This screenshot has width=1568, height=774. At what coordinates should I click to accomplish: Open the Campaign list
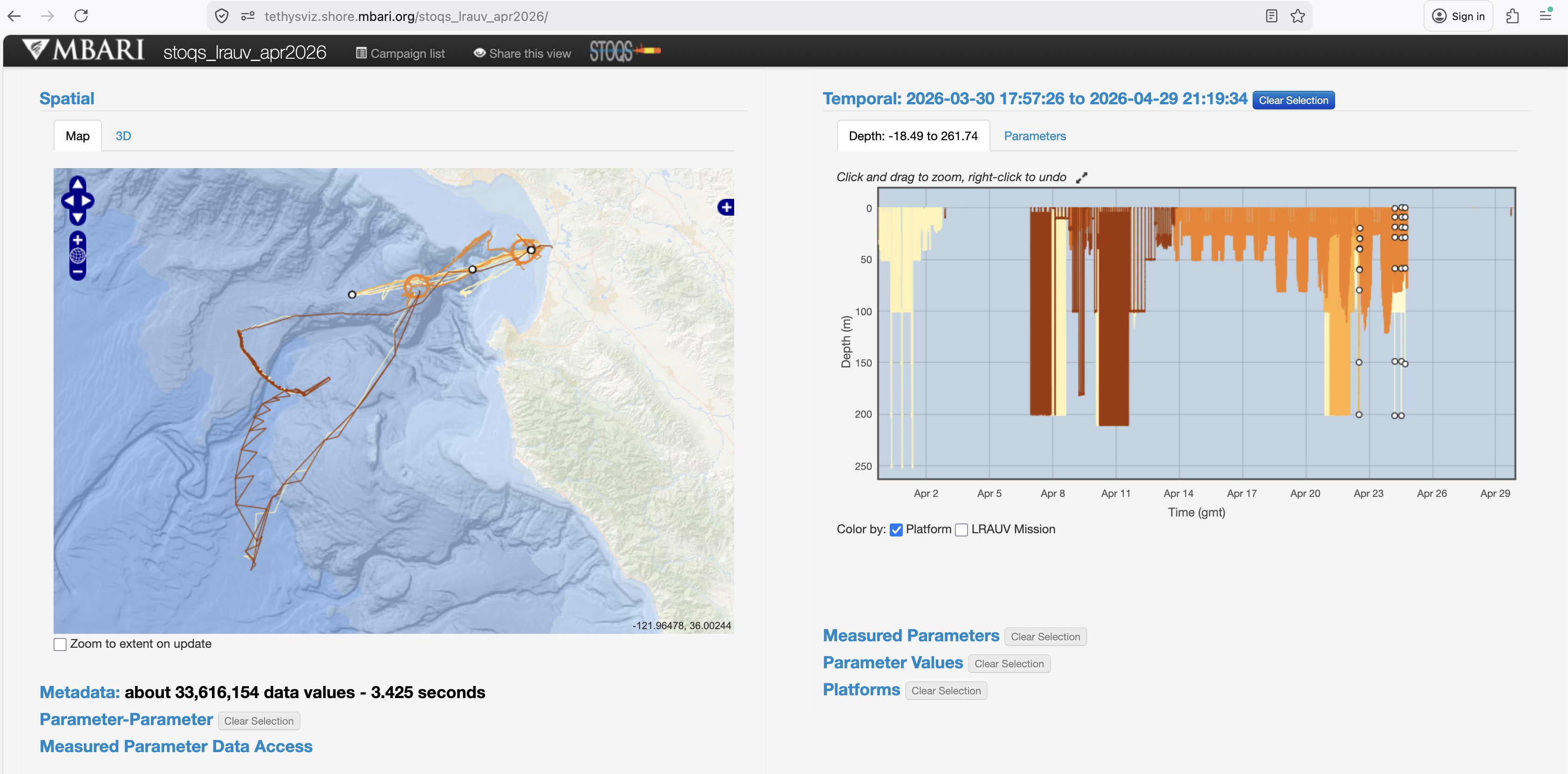[x=401, y=54]
